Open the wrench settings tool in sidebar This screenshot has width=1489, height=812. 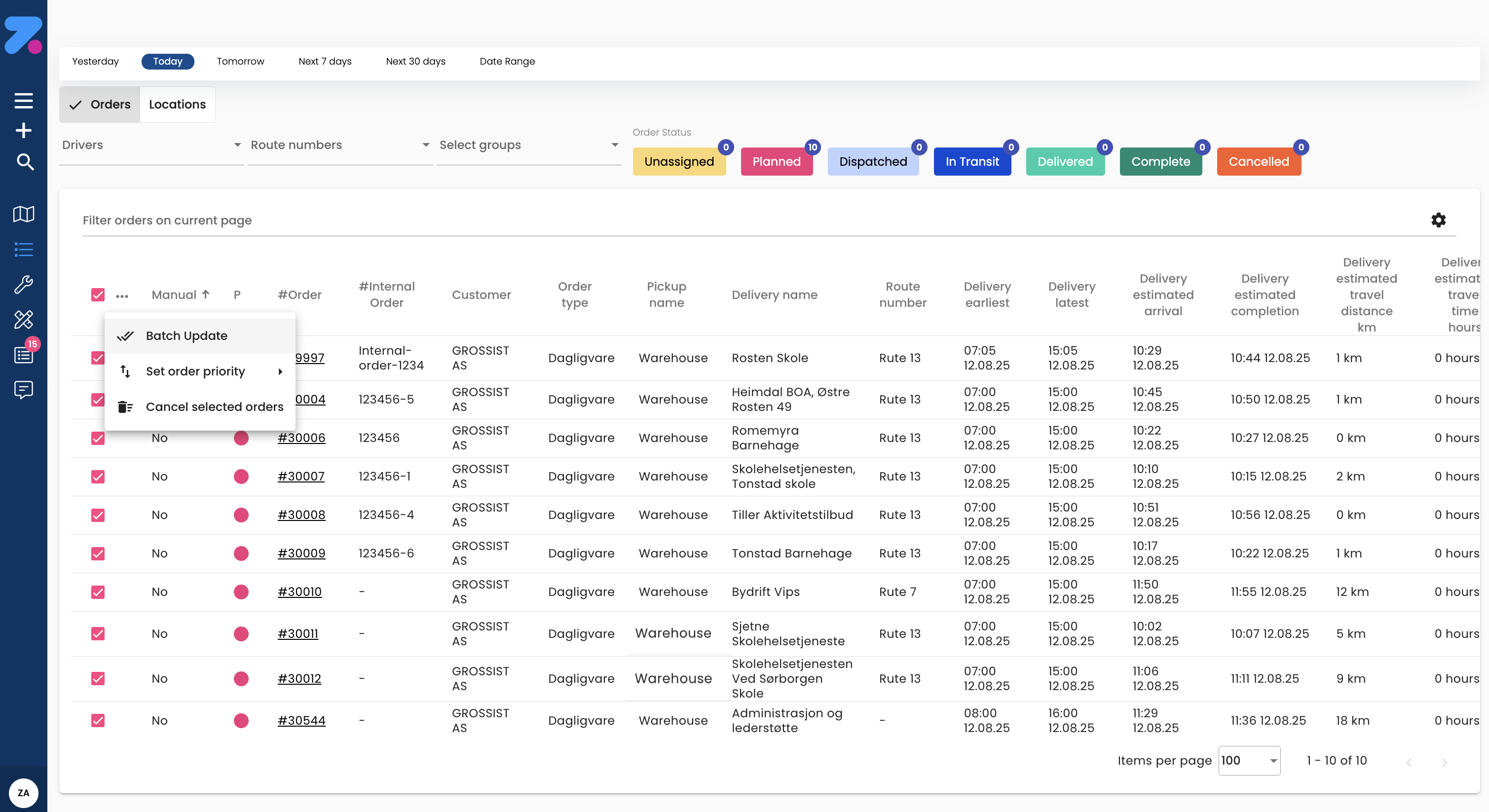coord(24,284)
